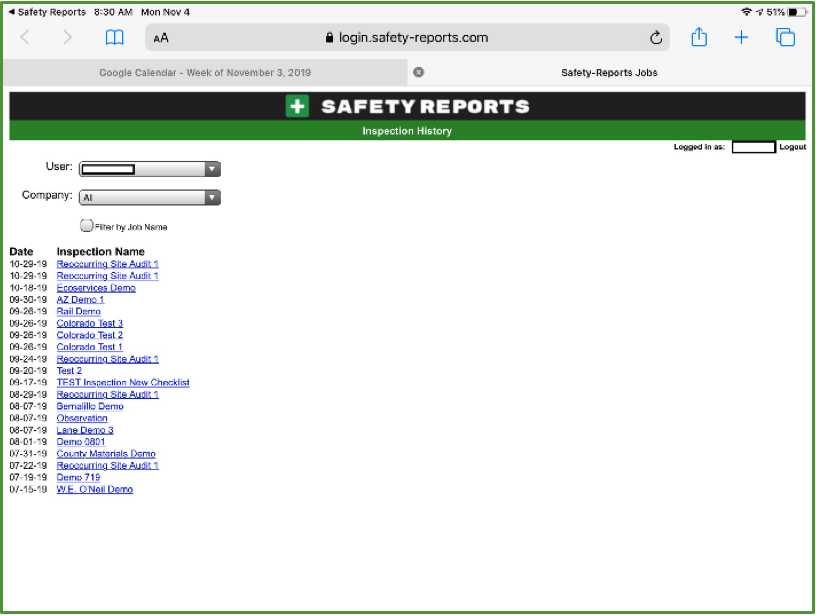Open Colorado Test 1 inspection
The height and width of the screenshot is (615, 816).
(x=90, y=347)
